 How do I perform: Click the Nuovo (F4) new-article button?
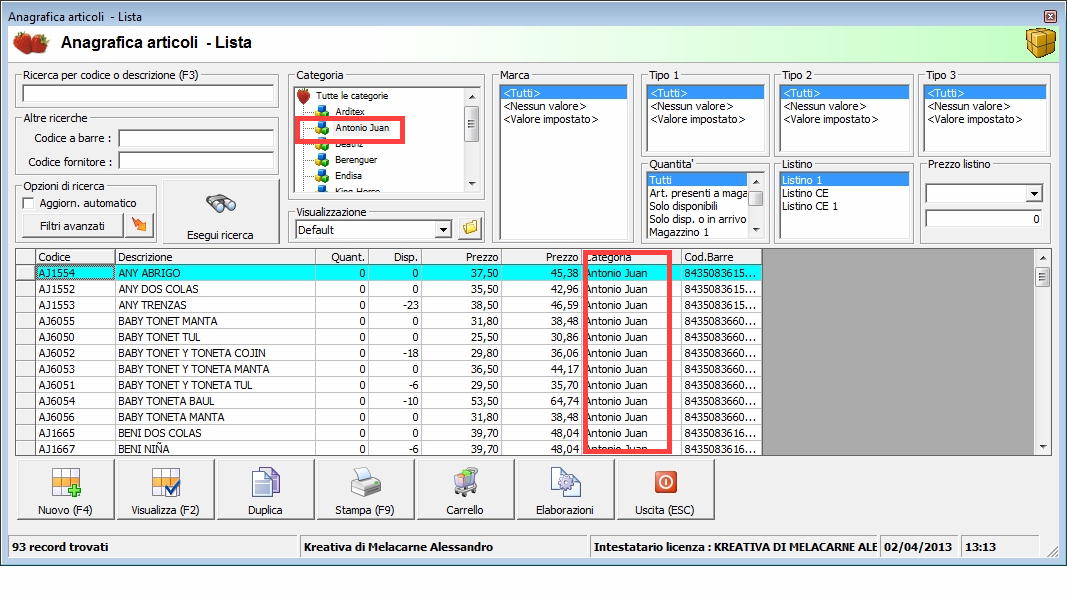coord(65,490)
